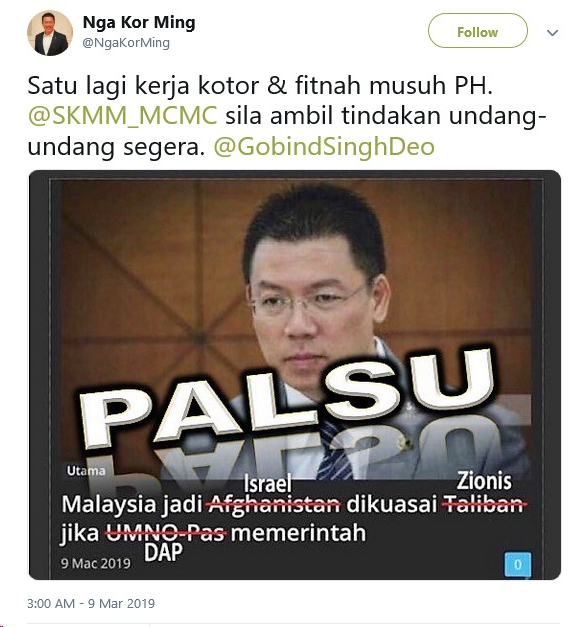
Task: Open the @GobindSinghDeo mention
Action: [x=324, y=147]
